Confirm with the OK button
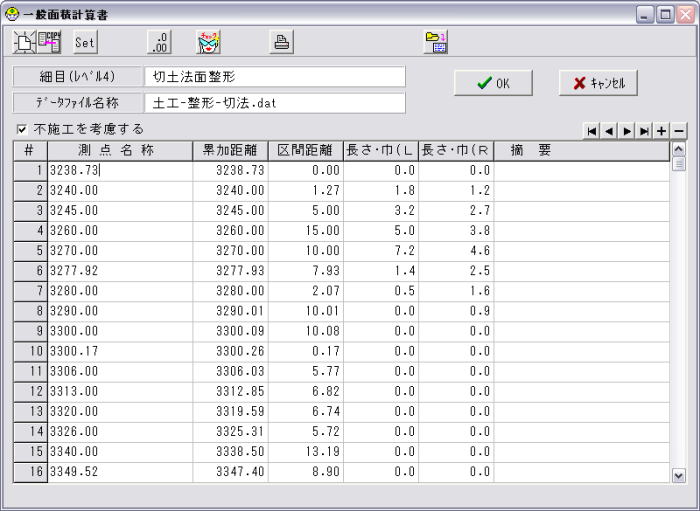Screen dimensions: 700x511 [493, 83]
